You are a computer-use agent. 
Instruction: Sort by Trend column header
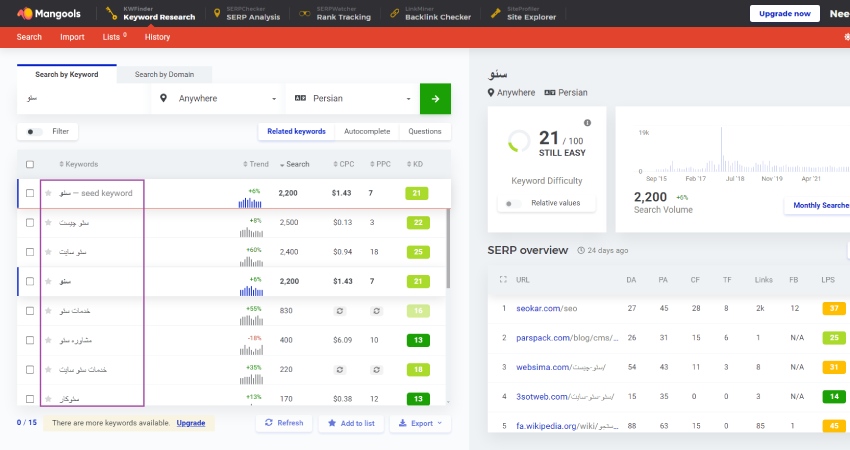(x=256, y=164)
